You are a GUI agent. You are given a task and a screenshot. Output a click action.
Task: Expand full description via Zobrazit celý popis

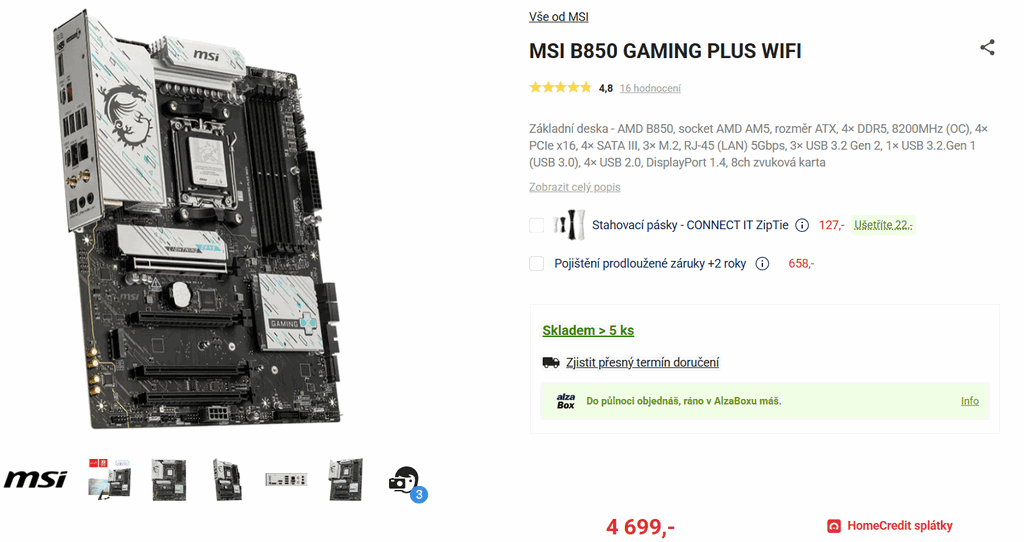[x=575, y=187]
